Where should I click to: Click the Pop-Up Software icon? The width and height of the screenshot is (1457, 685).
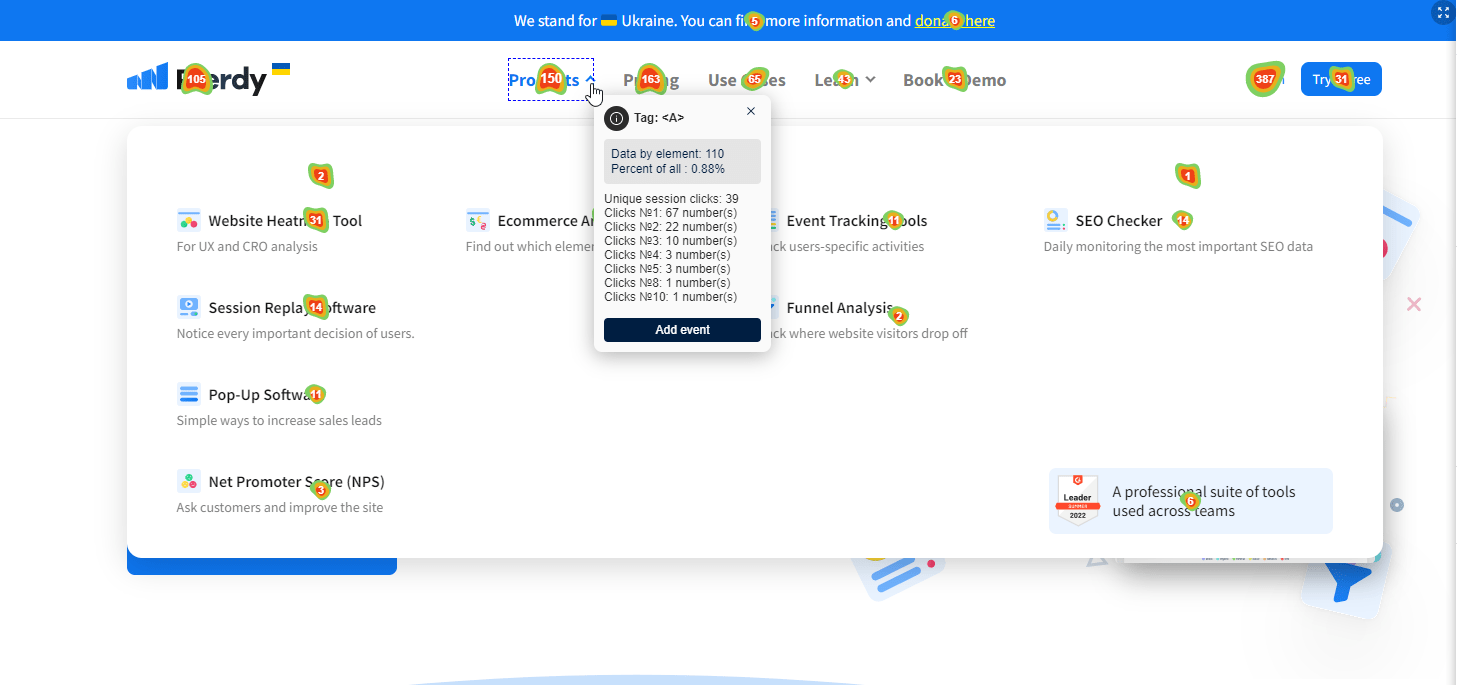pos(189,394)
